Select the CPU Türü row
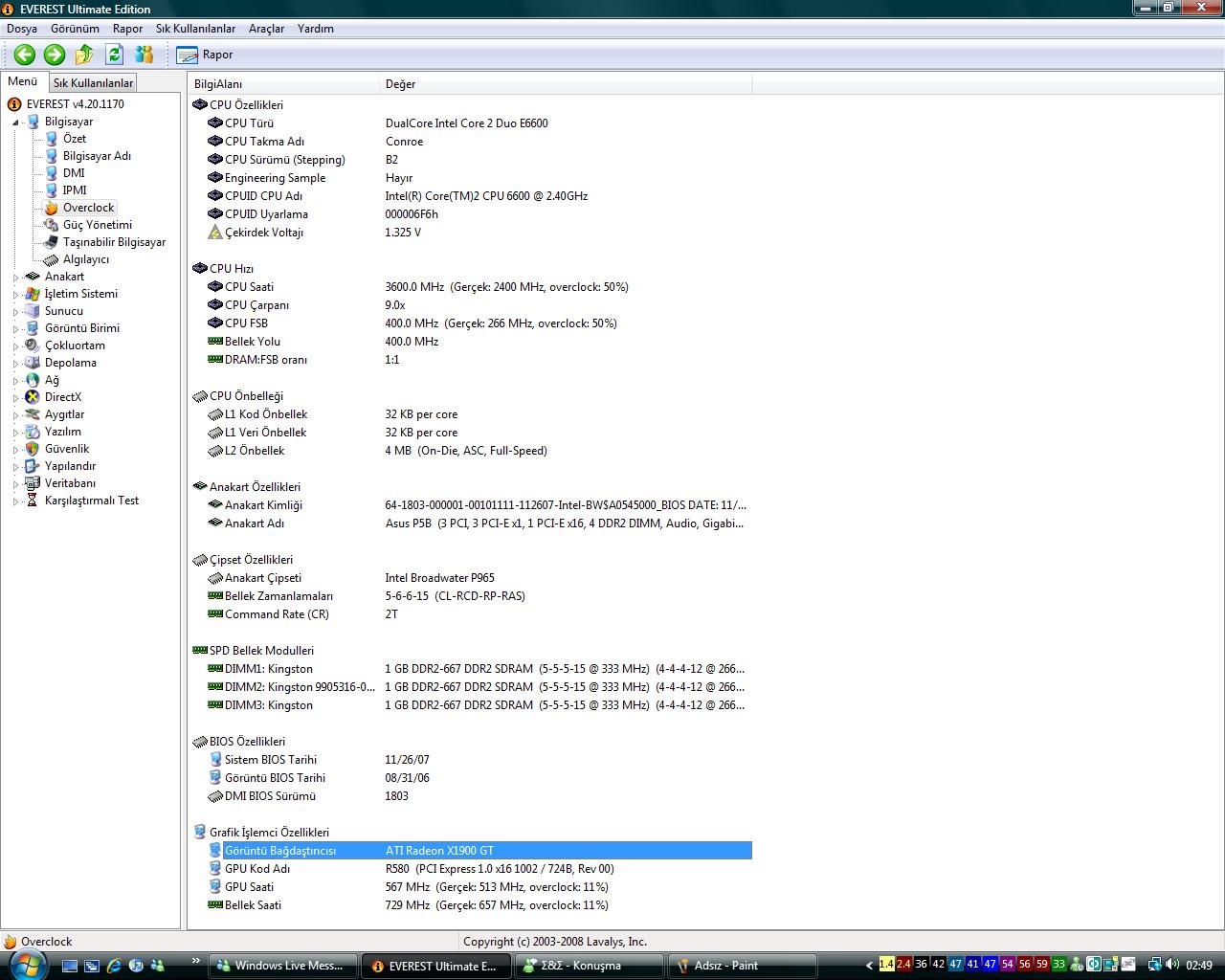1225x980 pixels. pos(472,123)
